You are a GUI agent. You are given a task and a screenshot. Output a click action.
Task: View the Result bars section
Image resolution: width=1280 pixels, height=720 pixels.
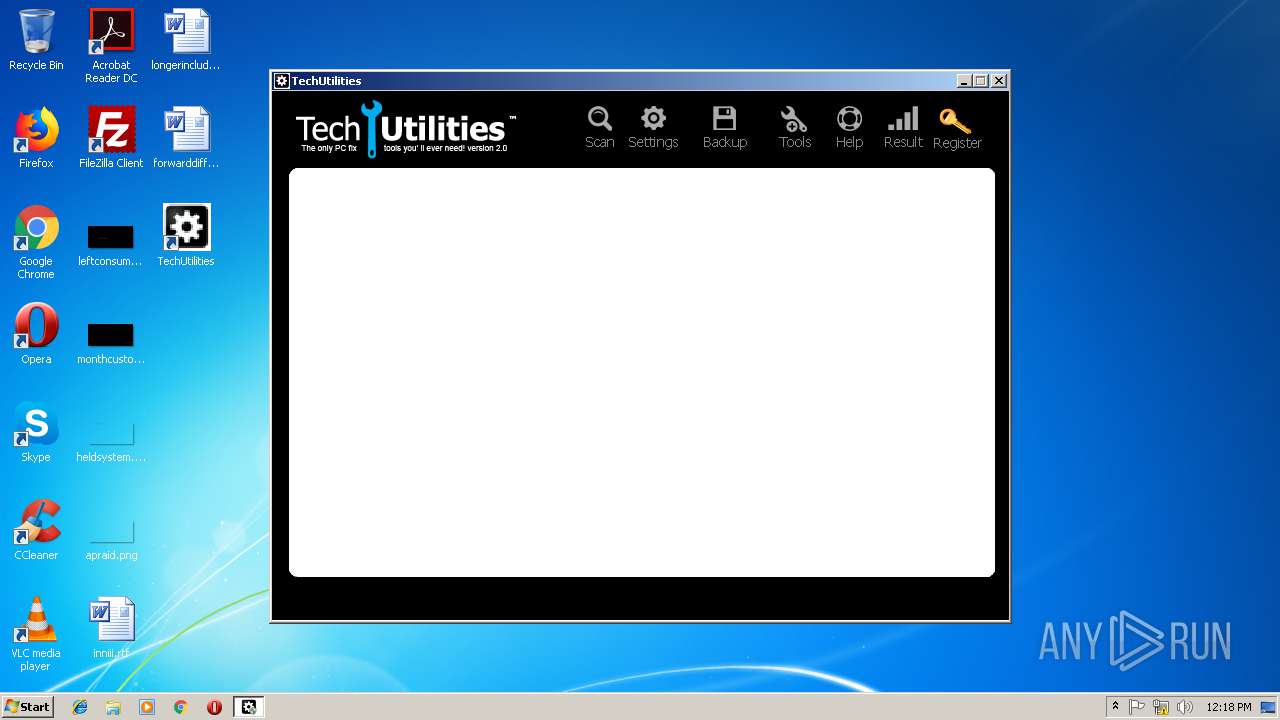(903, 128)
